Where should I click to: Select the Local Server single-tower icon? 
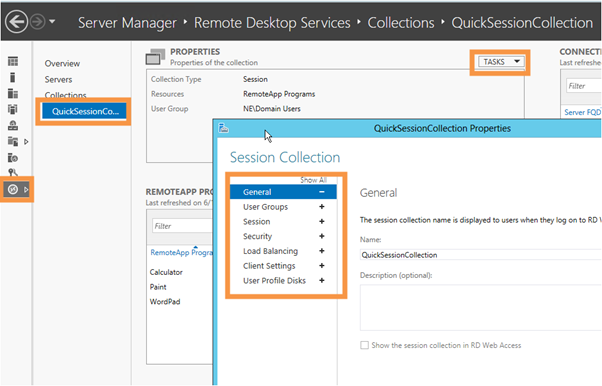[x=13, y=78]
